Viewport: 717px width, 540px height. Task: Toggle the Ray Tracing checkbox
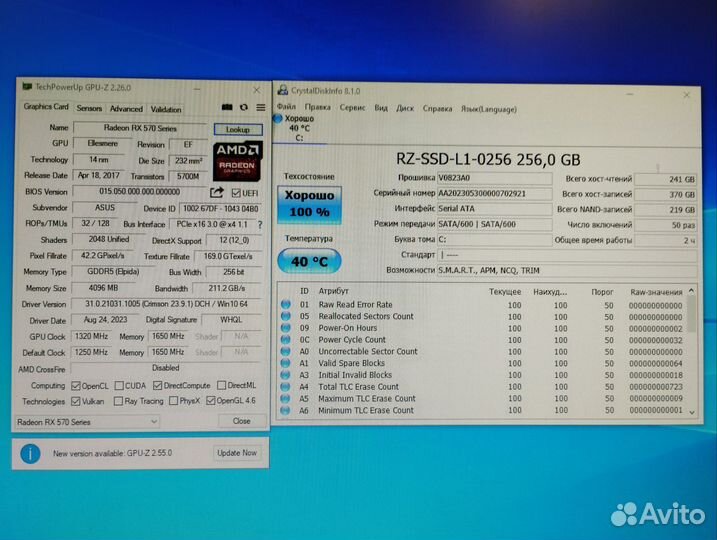[118, 401]
